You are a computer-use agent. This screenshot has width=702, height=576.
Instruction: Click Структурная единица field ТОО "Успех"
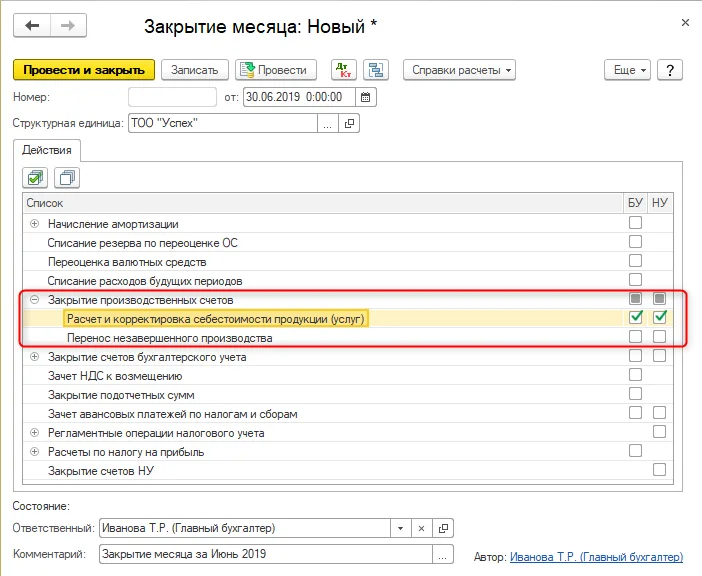[223, 123]
